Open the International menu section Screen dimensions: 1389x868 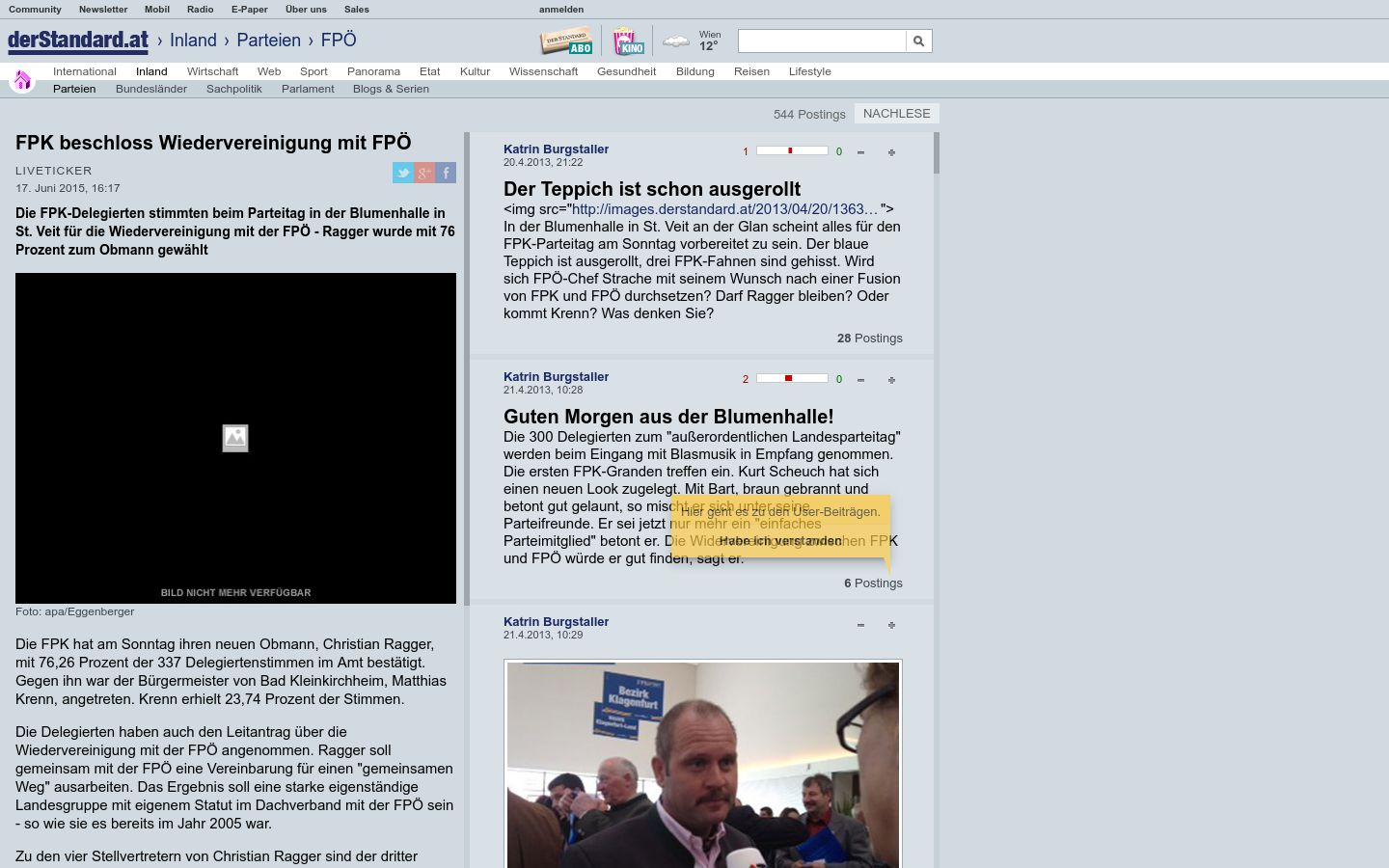pyautogui.click(x=85, y=71)
